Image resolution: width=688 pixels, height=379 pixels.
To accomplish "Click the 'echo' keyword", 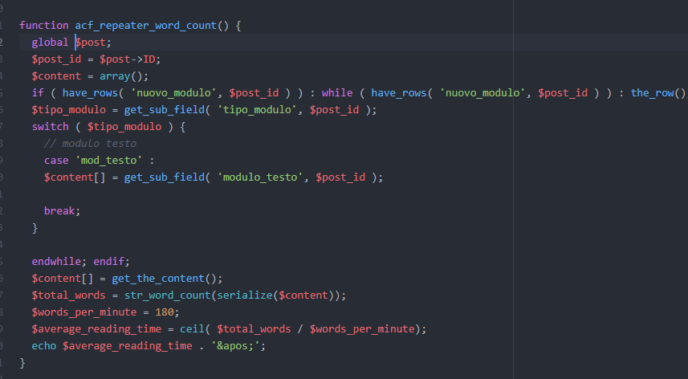I will tap(44, 346).
